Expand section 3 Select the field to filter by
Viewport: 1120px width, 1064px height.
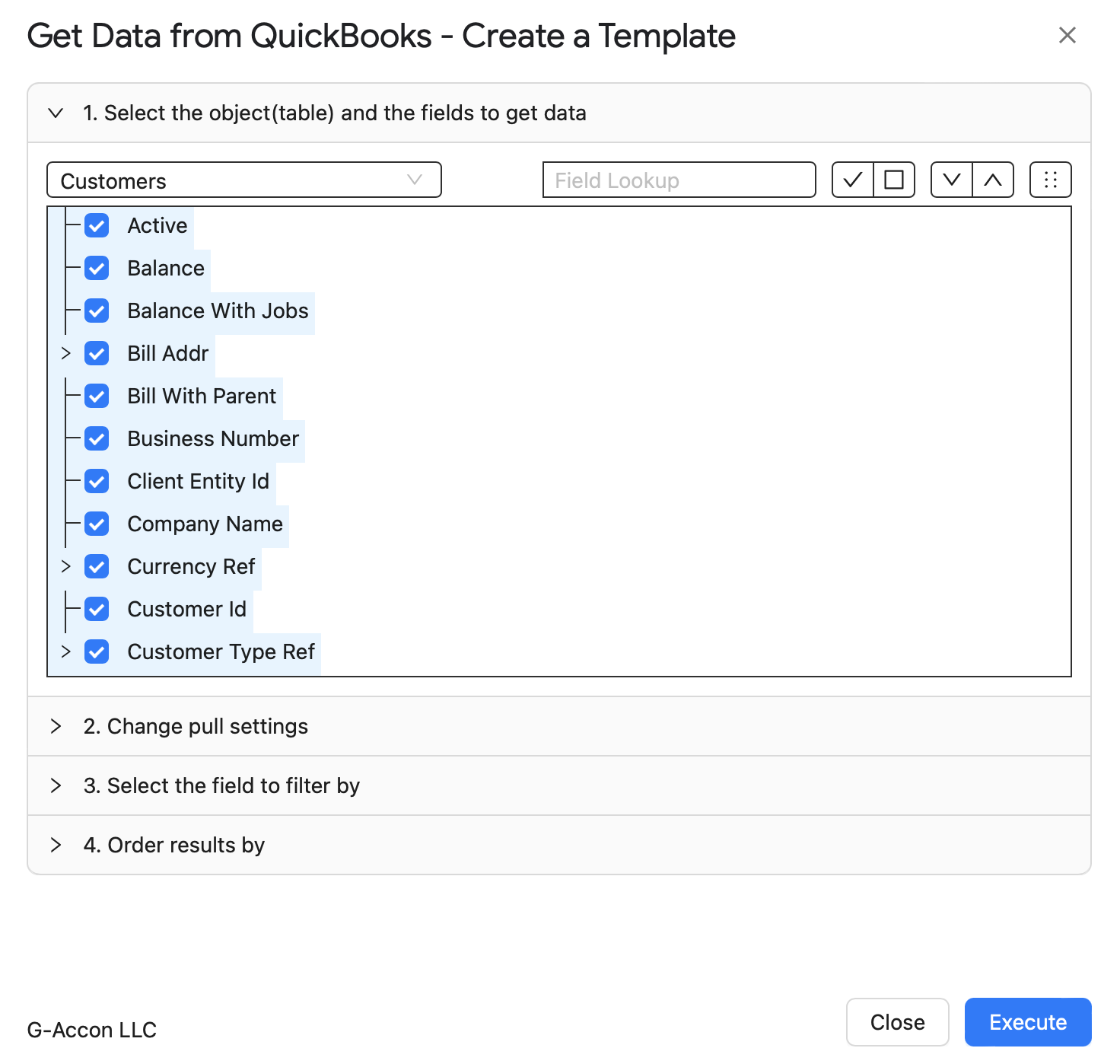click(559, 785)
